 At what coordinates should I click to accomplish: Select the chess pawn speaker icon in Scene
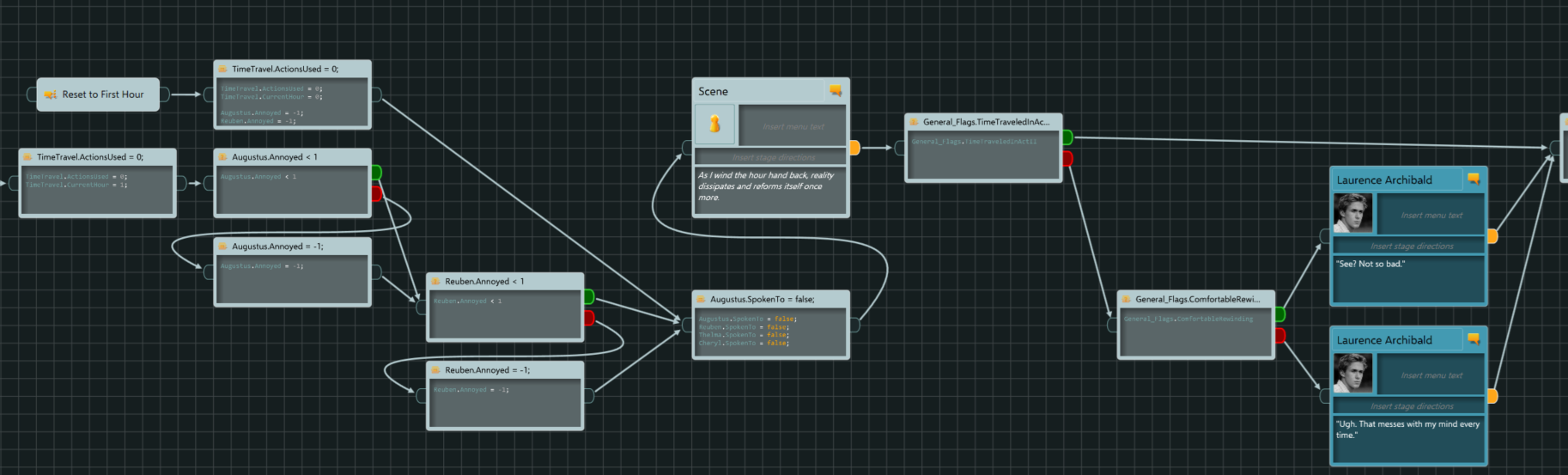[714, 125]
